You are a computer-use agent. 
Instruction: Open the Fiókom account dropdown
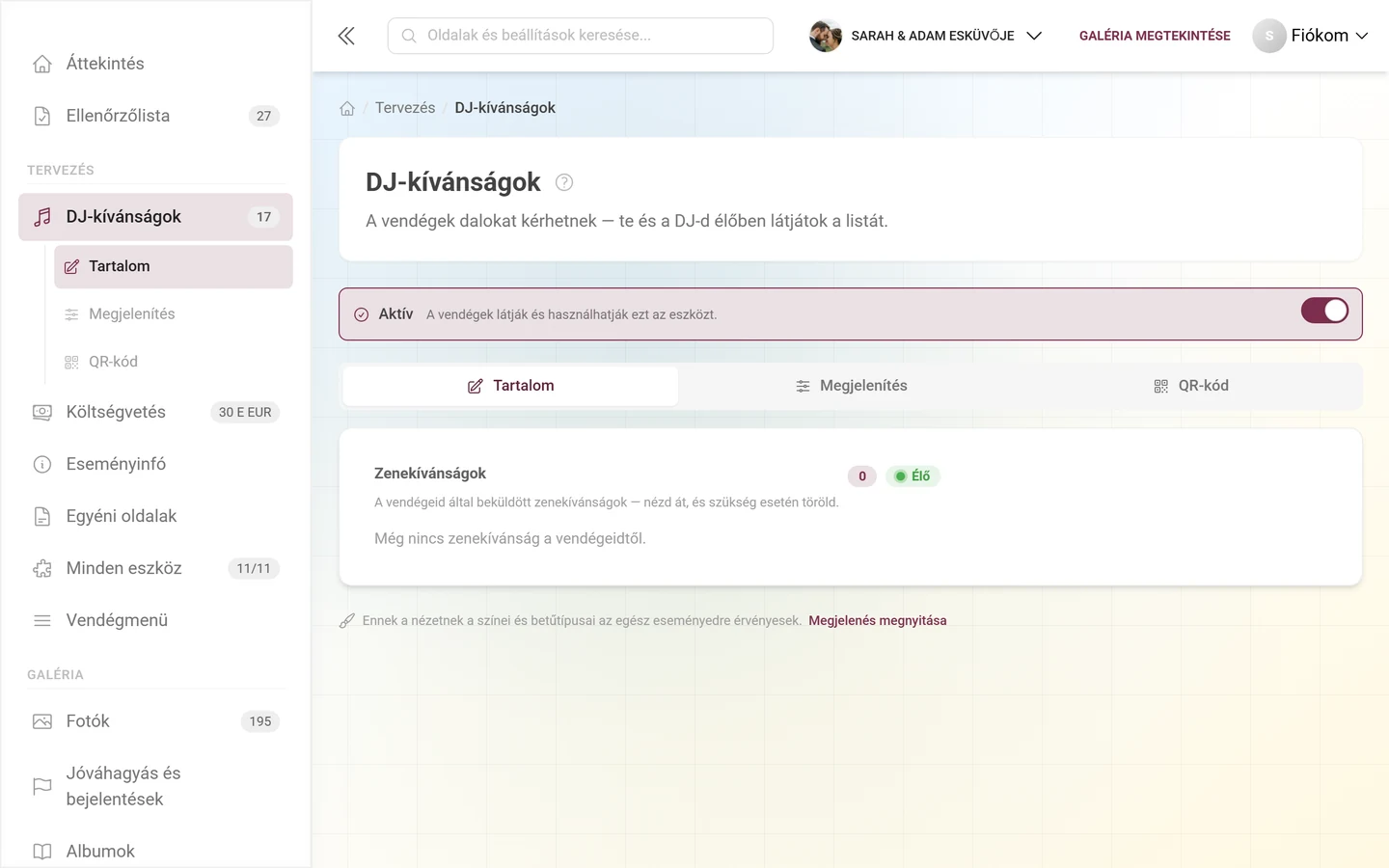(x=1310, y=36)
